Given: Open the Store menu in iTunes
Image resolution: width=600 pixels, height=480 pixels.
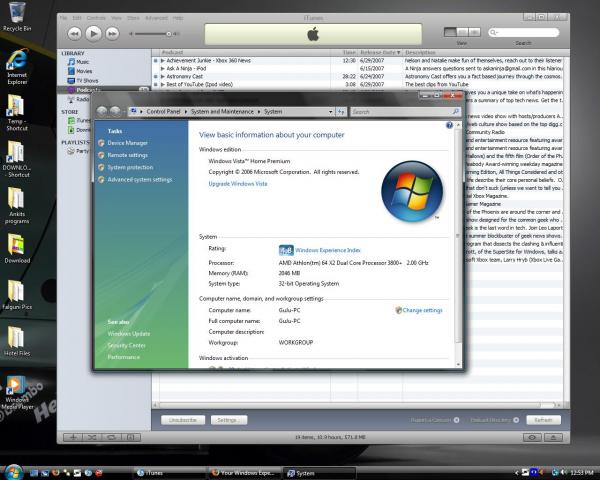Looking at the screenshot, I should 133,18.
